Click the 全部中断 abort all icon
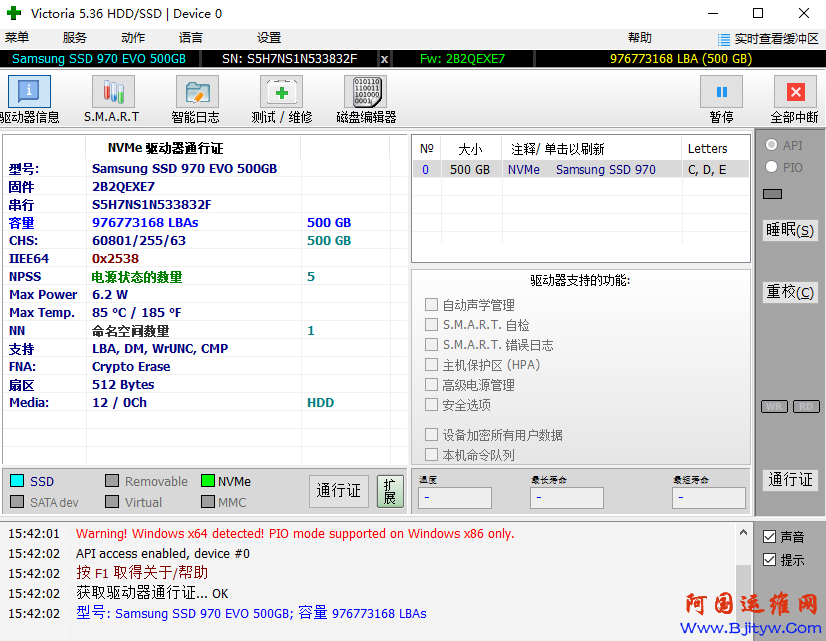This screenshot has height=641, width=826. [x=795, y=93]
